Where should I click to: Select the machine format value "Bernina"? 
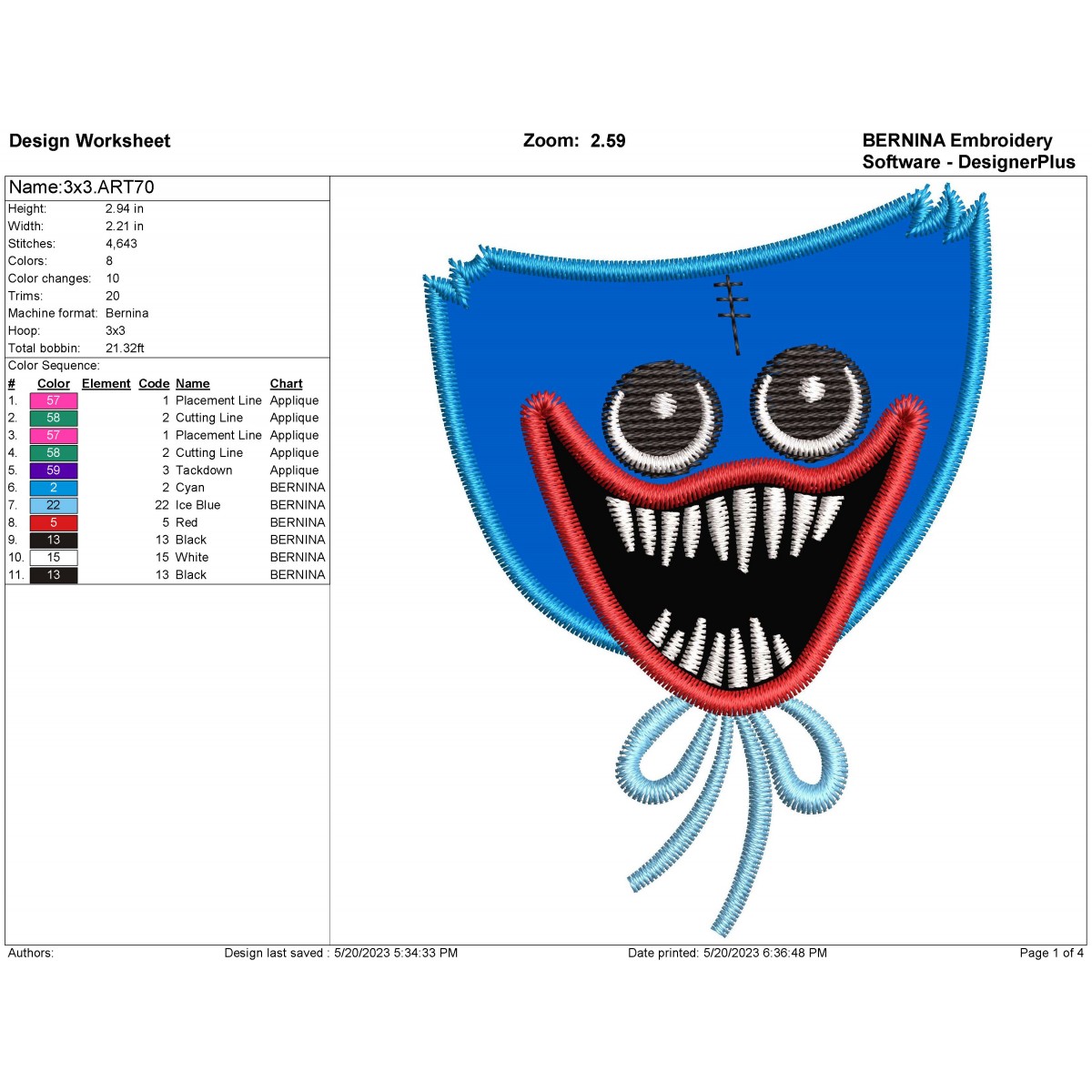(x=127, y=313)
